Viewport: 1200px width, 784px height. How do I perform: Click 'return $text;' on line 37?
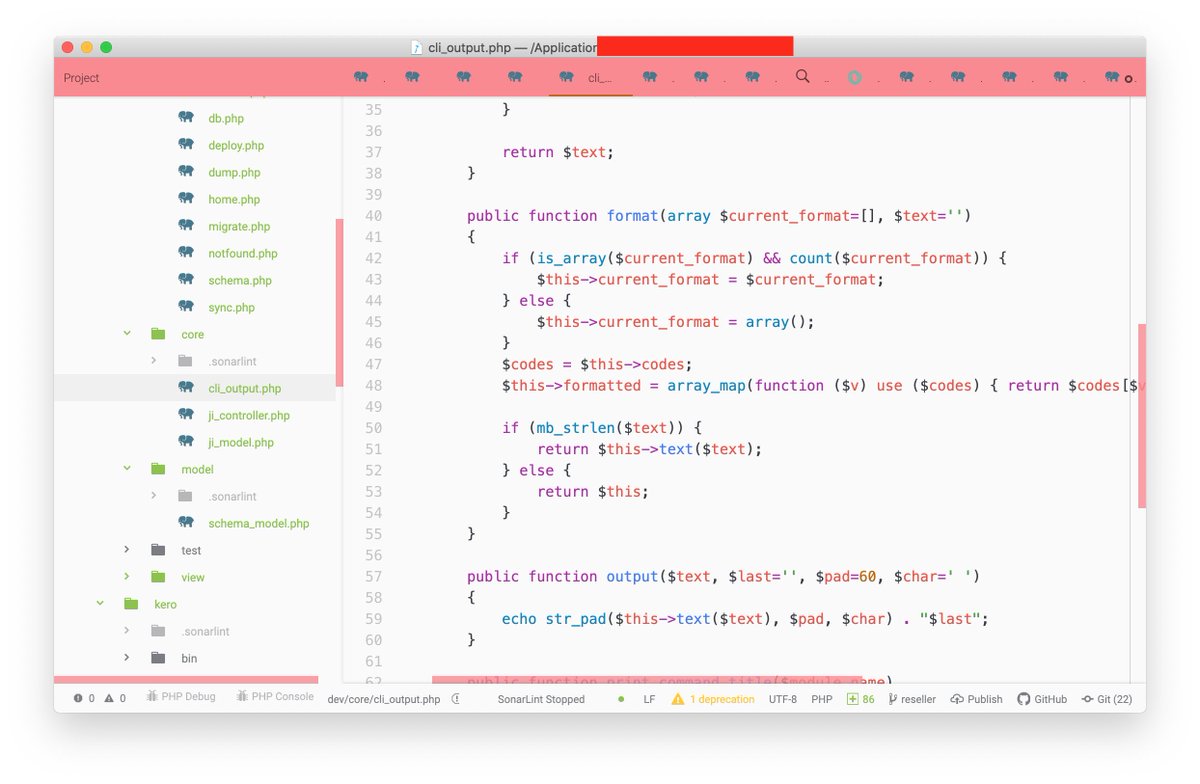point(558,152)
